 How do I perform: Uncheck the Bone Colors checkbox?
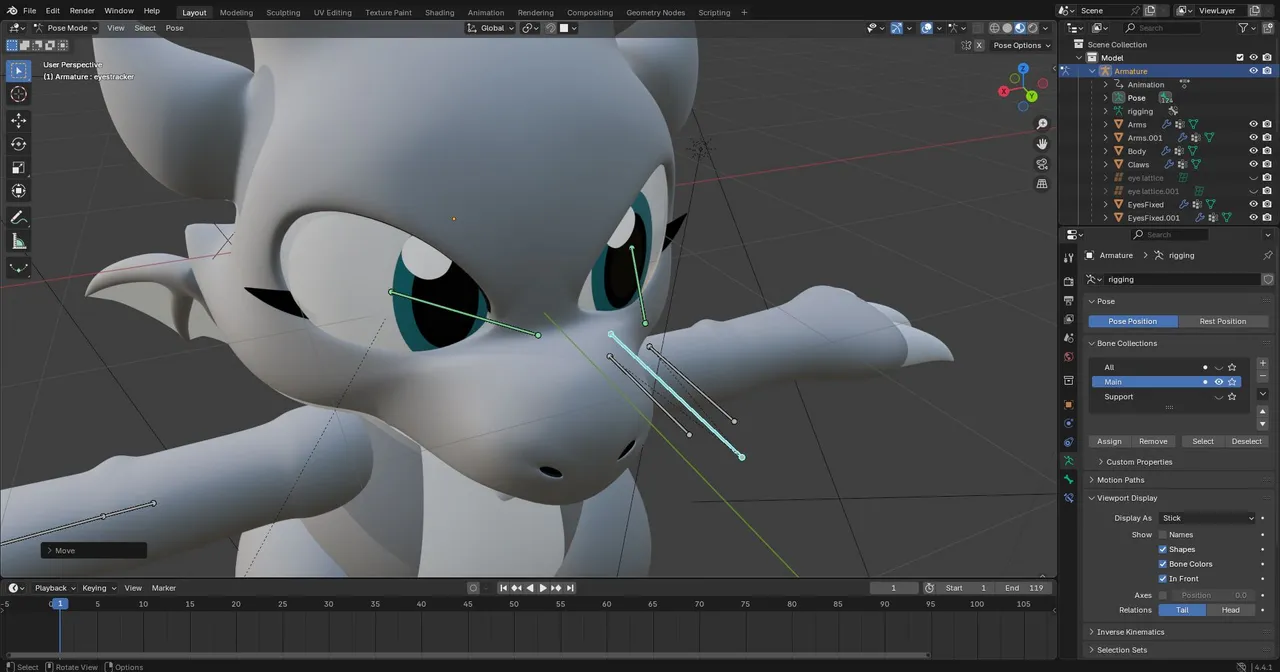(1162, 564)
